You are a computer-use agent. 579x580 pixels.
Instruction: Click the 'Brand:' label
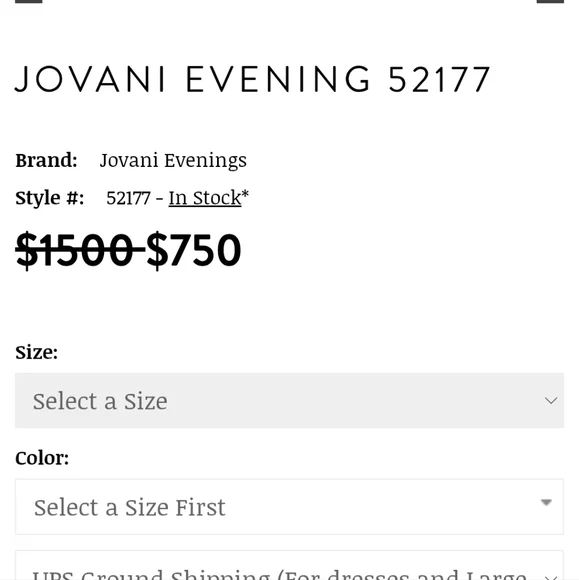click(x=46, y=160)
